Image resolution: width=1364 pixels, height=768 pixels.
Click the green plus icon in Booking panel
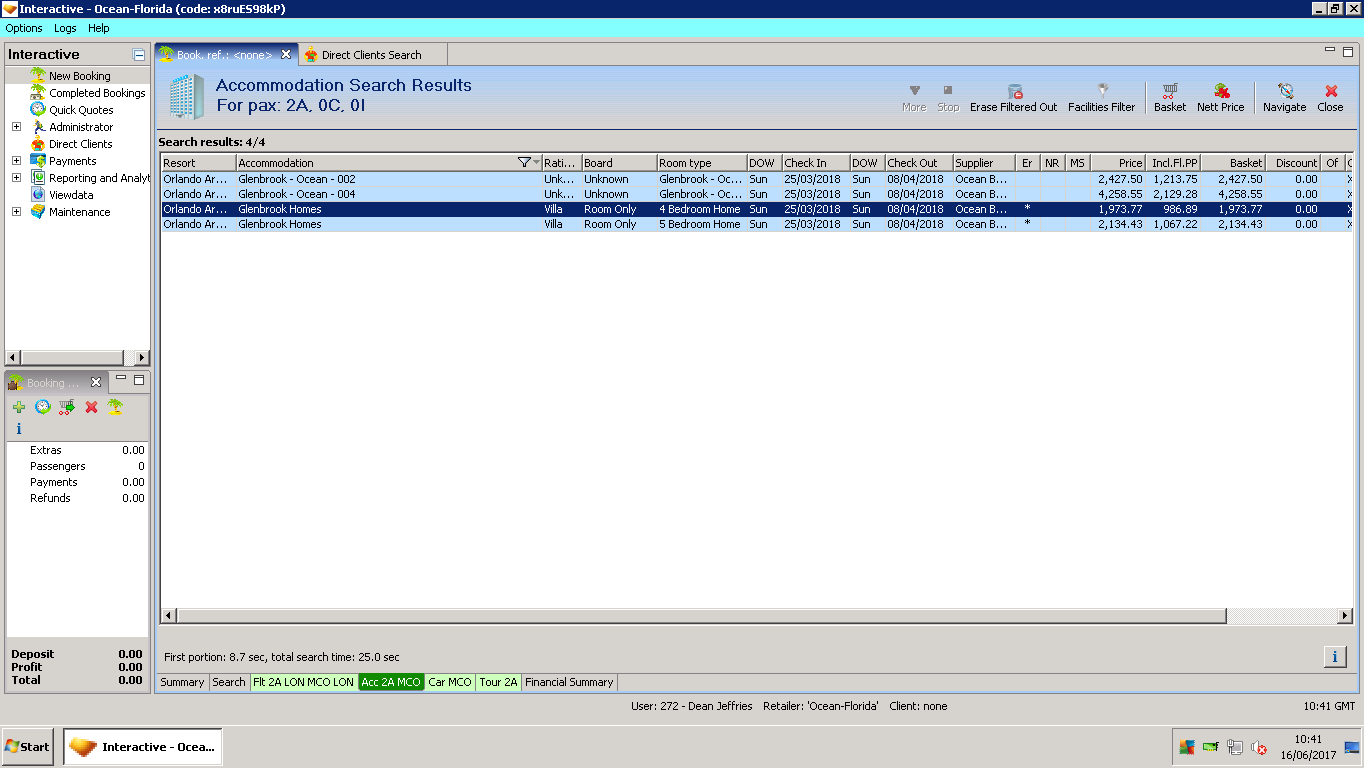click(x=19, y=407)
